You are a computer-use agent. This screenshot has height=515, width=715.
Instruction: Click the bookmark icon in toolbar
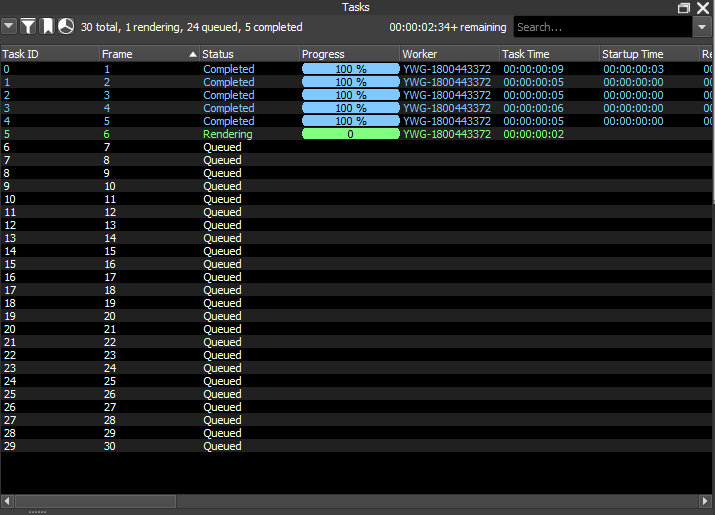pos(47,27)
